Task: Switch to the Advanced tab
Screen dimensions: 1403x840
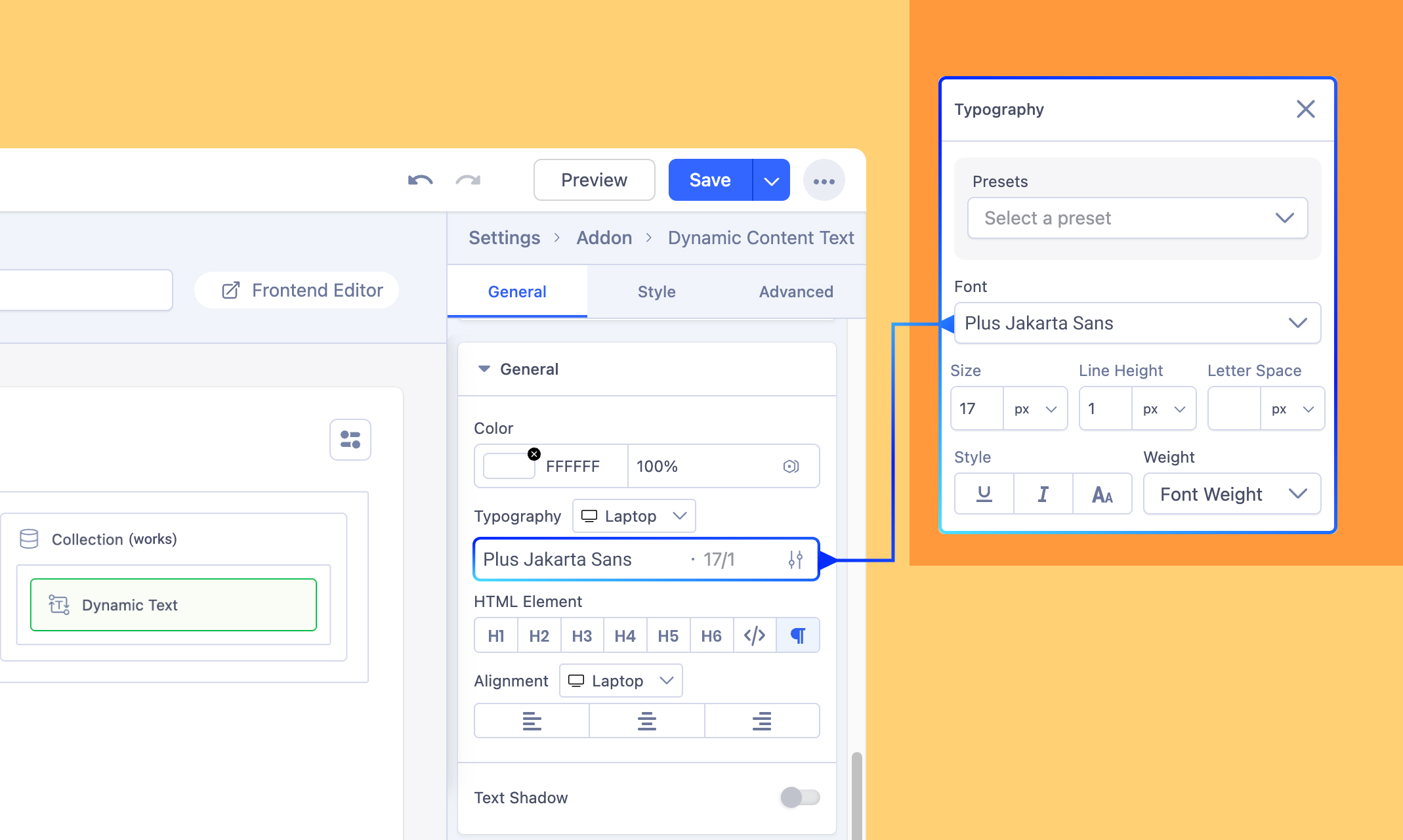Action: (x=795, y=291)
